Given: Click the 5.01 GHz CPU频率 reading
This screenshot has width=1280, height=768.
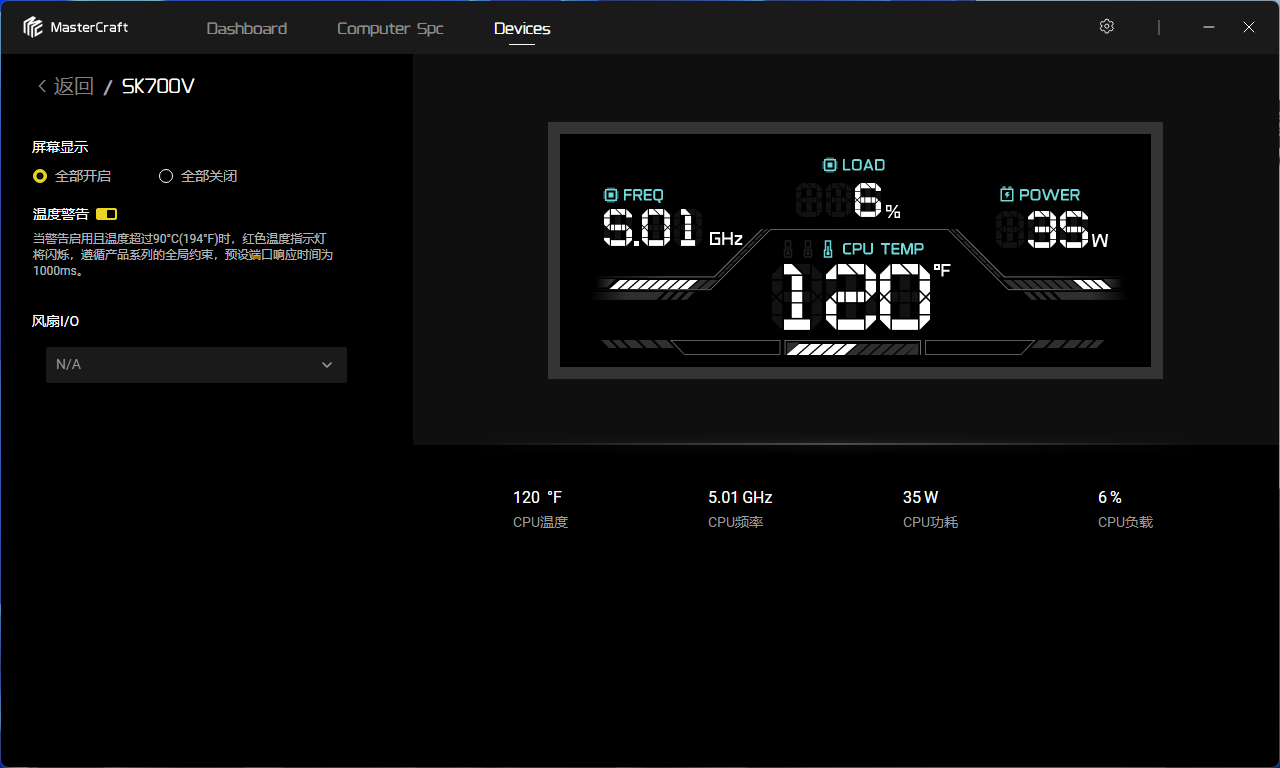Looking at the screenshot, I should pyautogui.click(x=740, y=497).
